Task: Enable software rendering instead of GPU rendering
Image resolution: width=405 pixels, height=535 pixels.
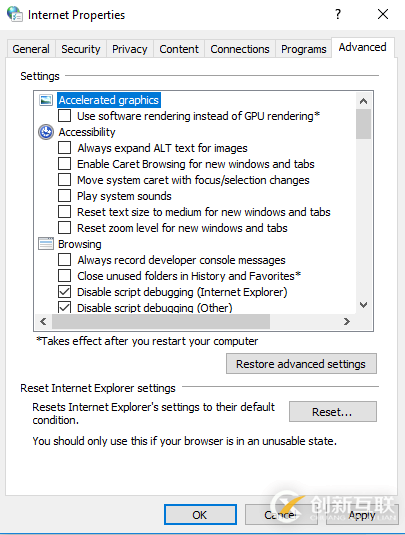Action: pos(64,116)
